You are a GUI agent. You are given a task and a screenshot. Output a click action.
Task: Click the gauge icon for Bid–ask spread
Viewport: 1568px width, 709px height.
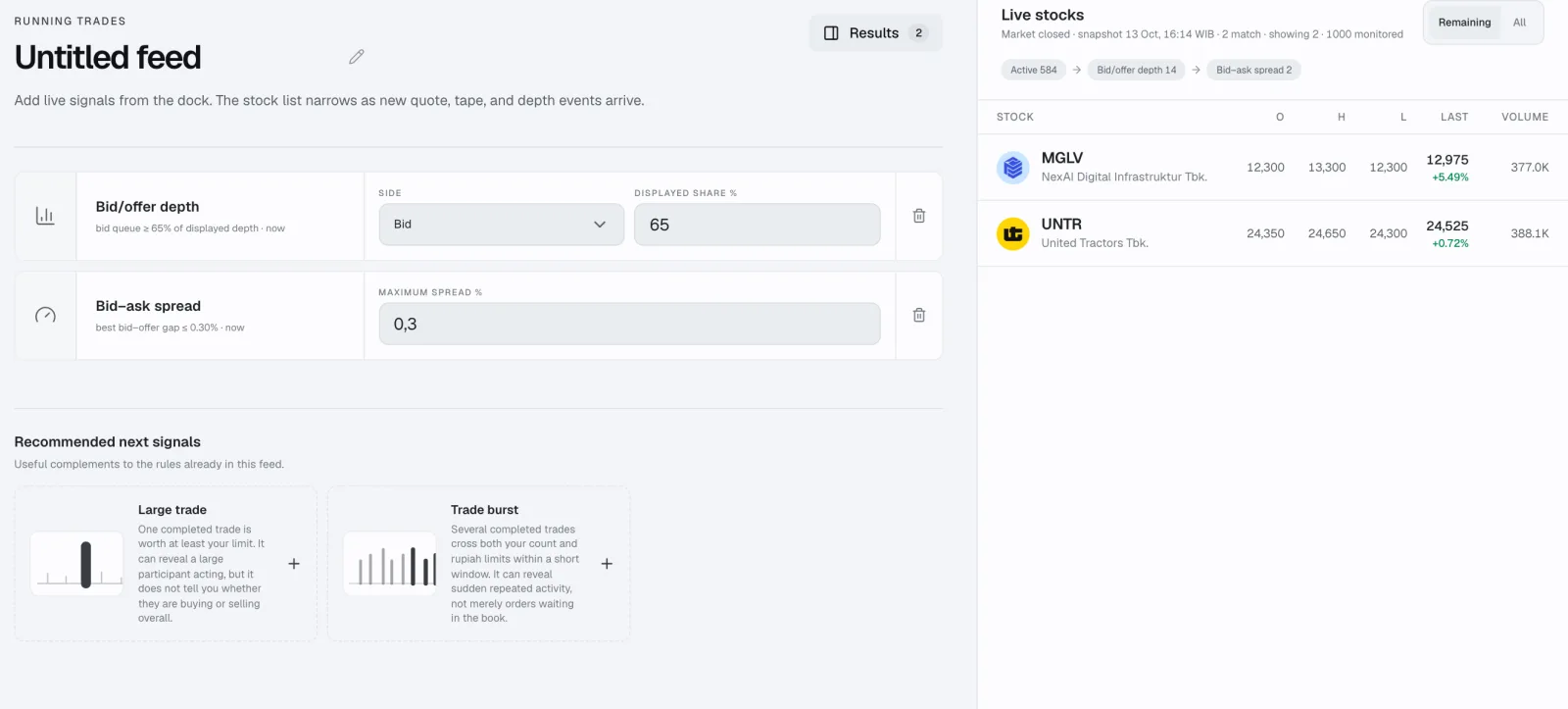[45, 315]
